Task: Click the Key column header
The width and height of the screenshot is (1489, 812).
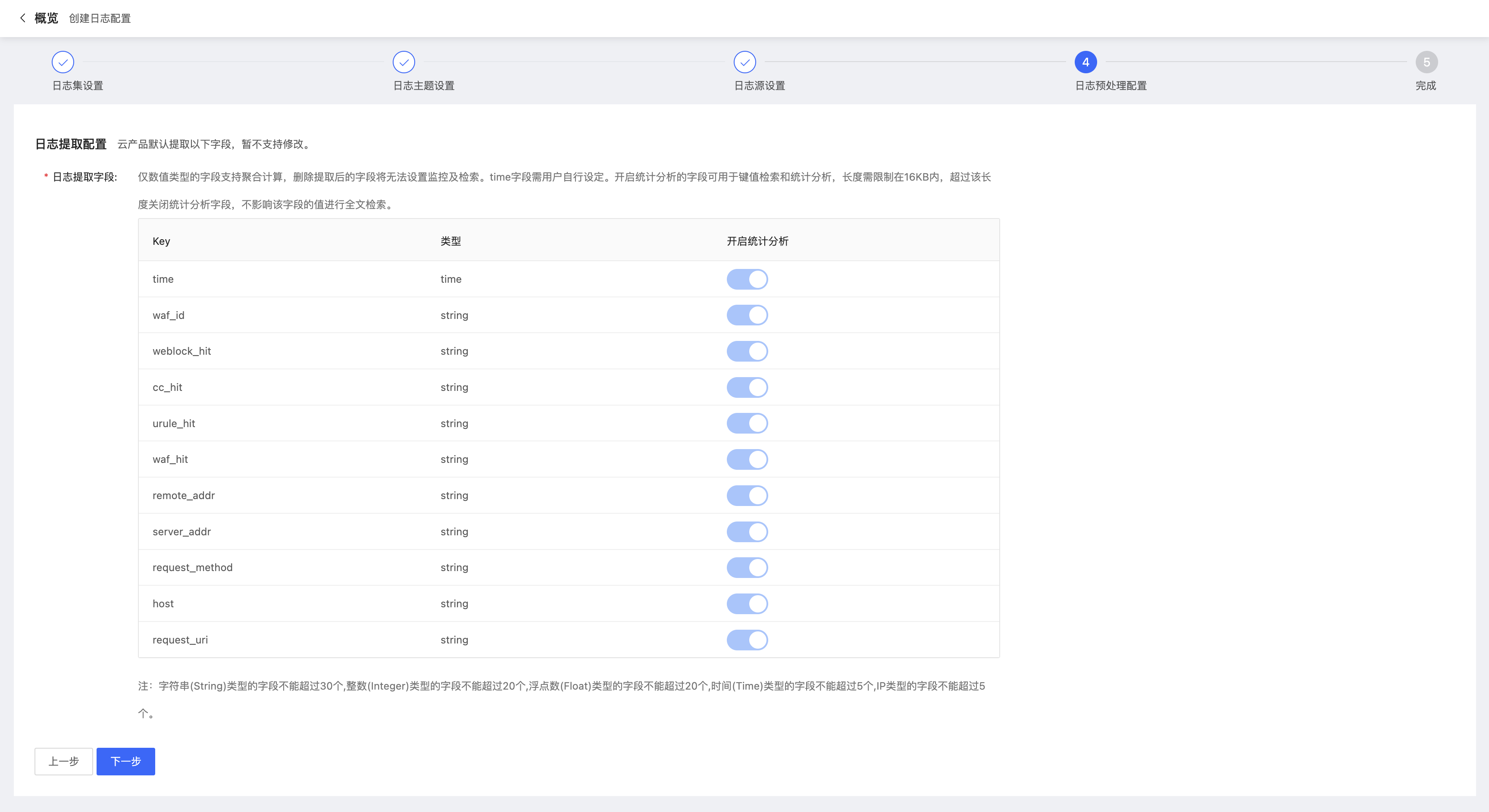Action: click(x=161, y=241)
